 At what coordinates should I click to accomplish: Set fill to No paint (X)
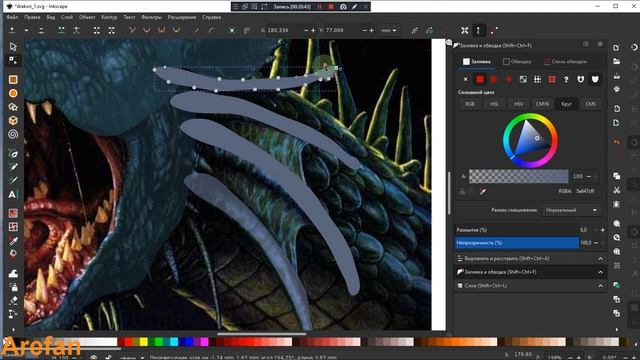465,79
